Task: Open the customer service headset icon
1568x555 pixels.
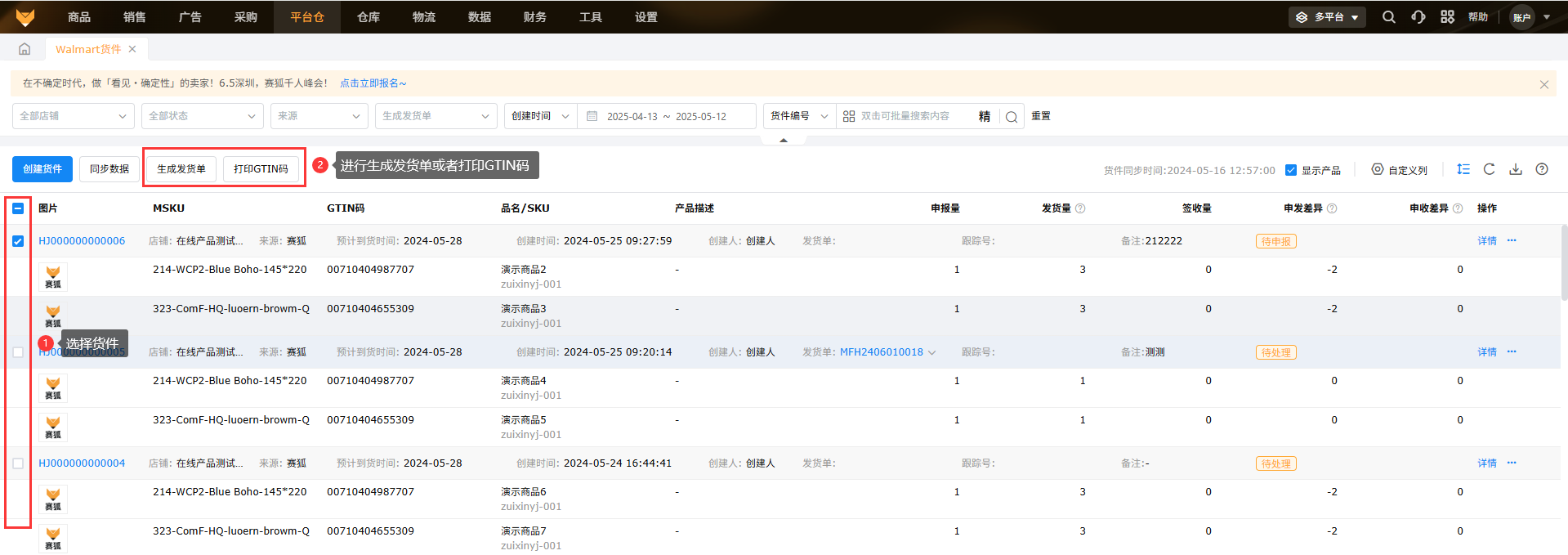Action: point(1418,17)
